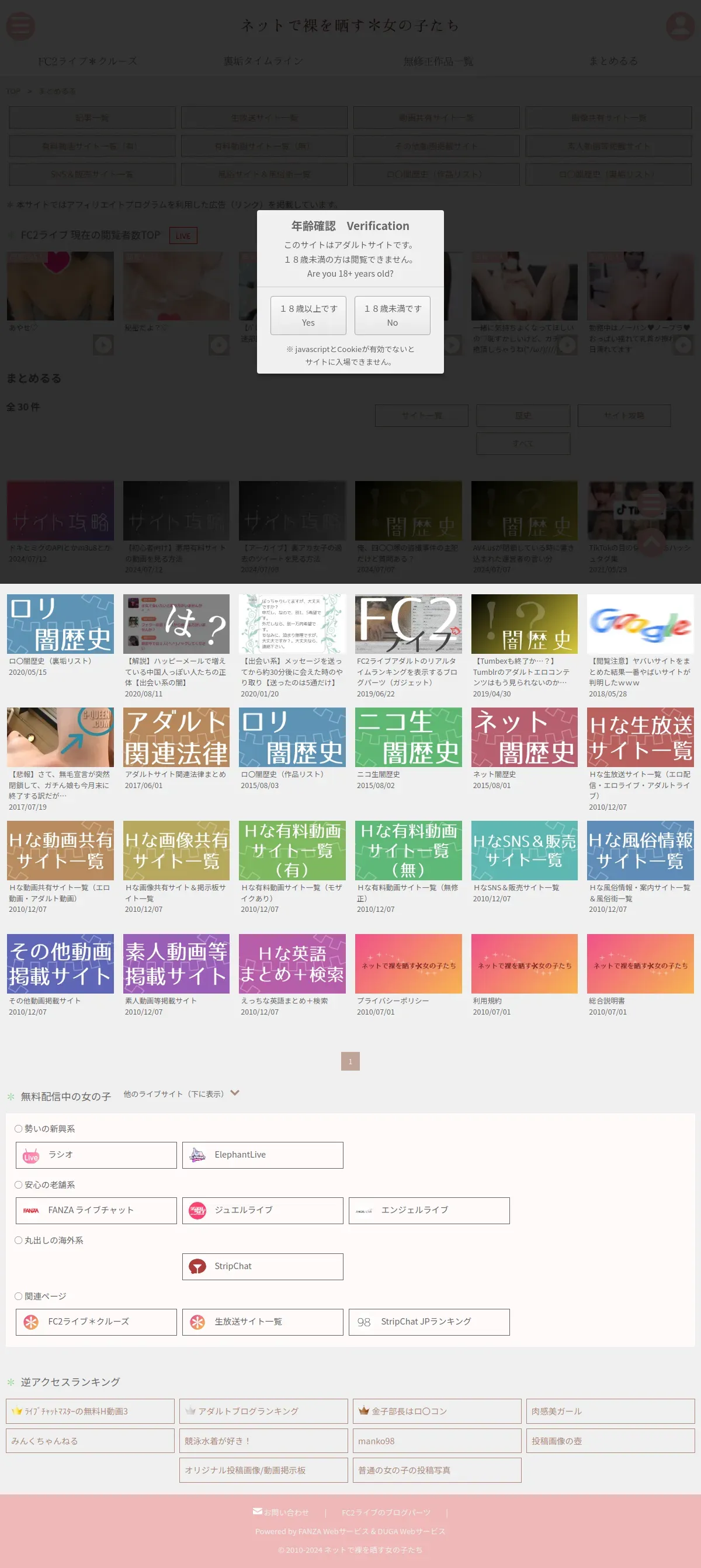Screen dimensions: 701x1568
Task: Click the silver crown アダルトブログランキング link
Action: point(263,1411)
